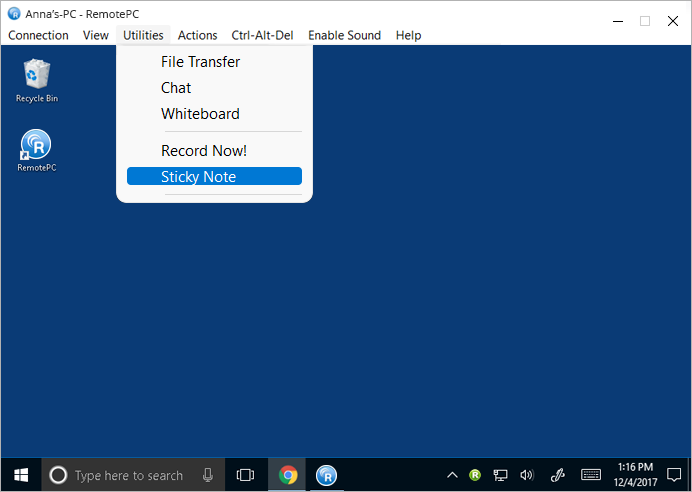Launch Chrome from the taskbar
Screen dimensions: 692x492
288,475
